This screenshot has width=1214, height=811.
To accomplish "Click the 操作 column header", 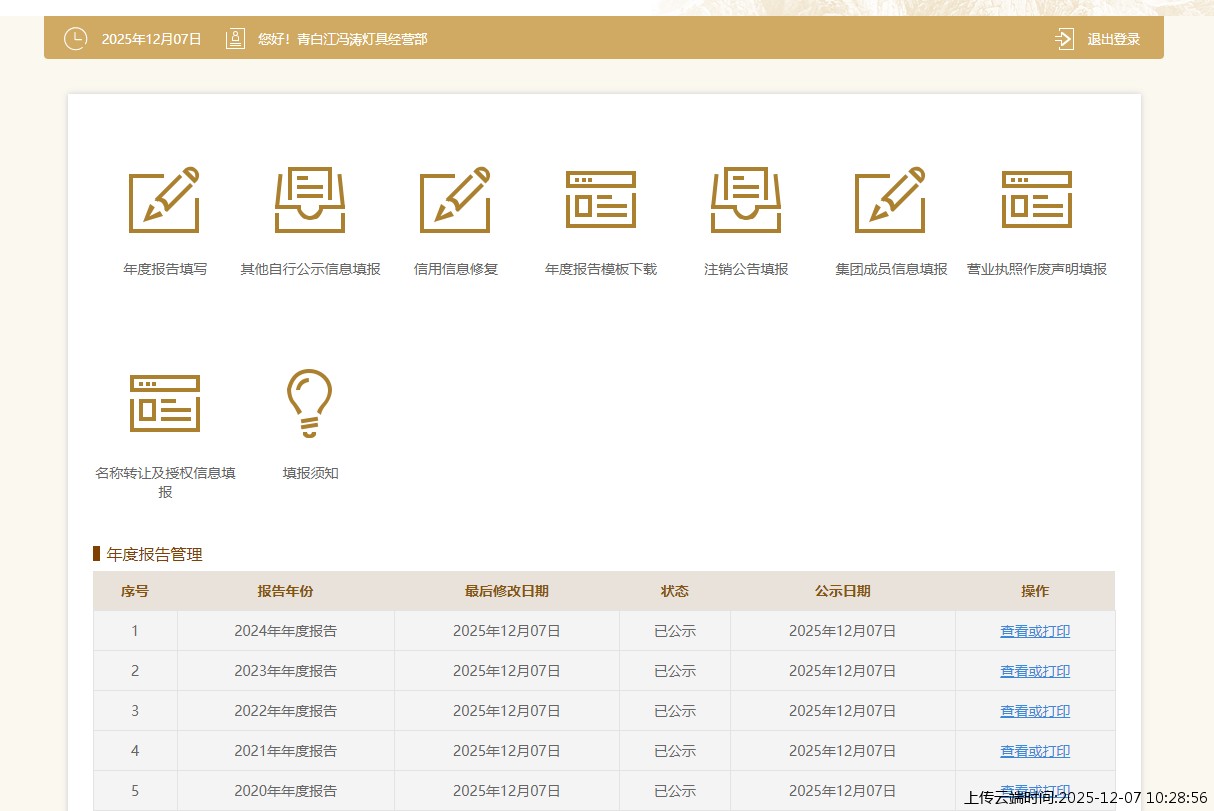I will (1035, 591).
